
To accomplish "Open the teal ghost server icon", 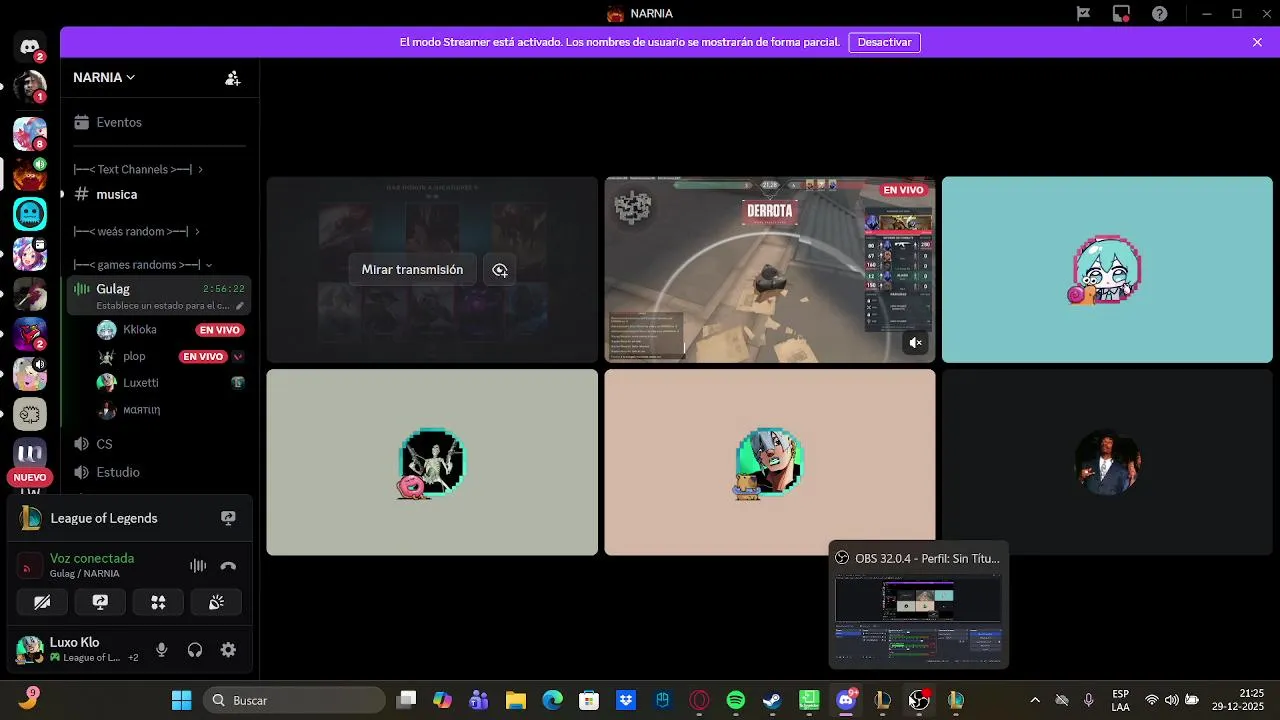I will [30, 213].
